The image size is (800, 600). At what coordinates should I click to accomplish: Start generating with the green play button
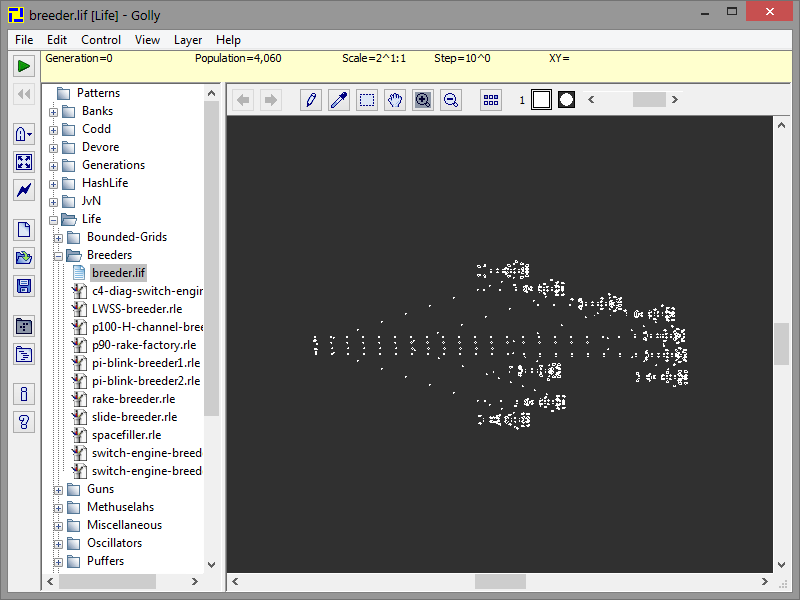click(23, 66)
